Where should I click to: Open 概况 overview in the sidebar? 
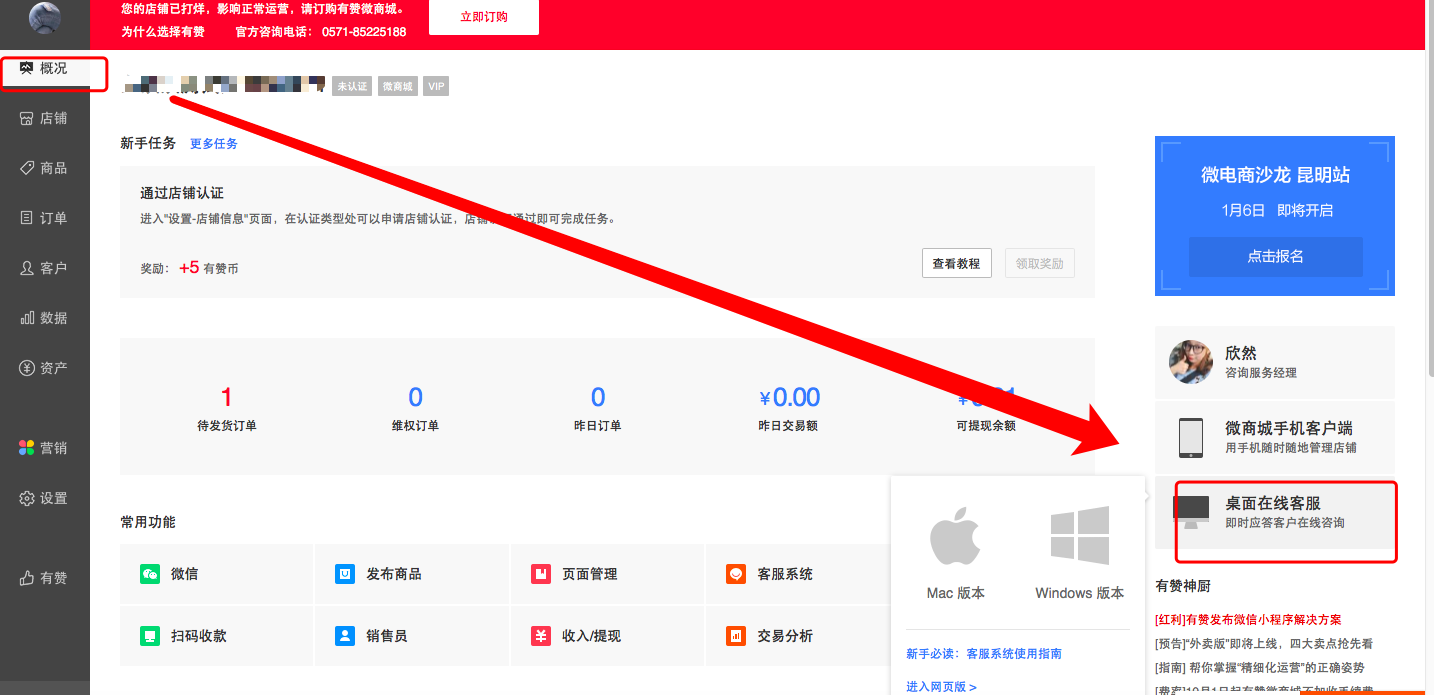click(45, 68)
